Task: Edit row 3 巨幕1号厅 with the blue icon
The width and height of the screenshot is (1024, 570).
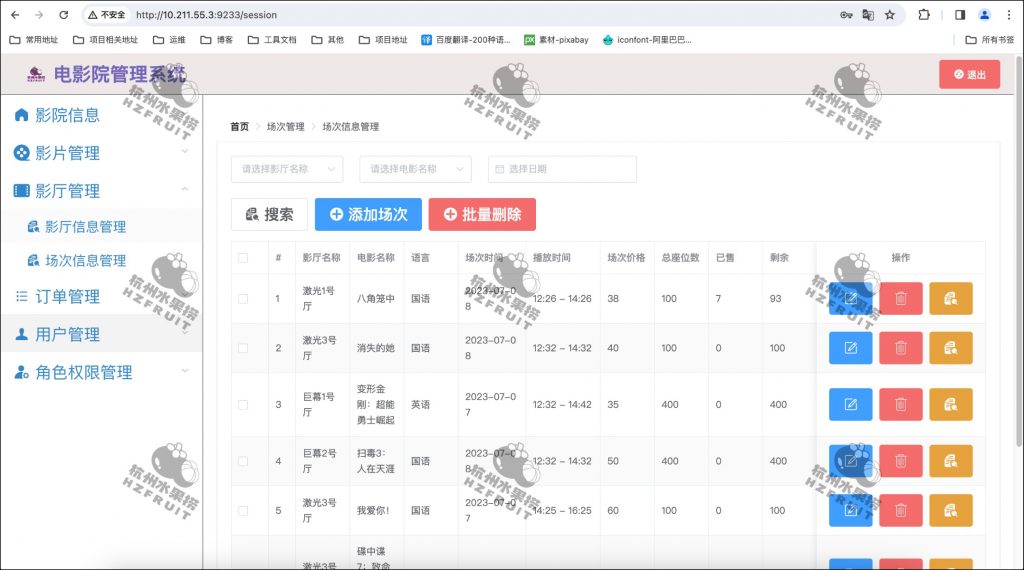Action: click(850, 405)
